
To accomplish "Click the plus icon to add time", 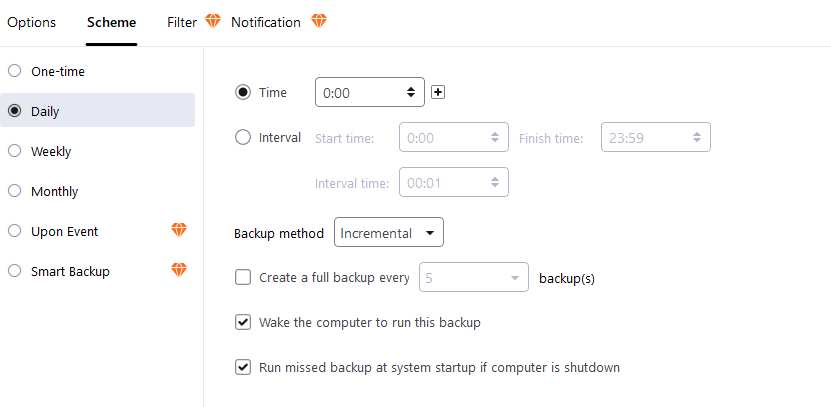I will (x=438, y=93).
